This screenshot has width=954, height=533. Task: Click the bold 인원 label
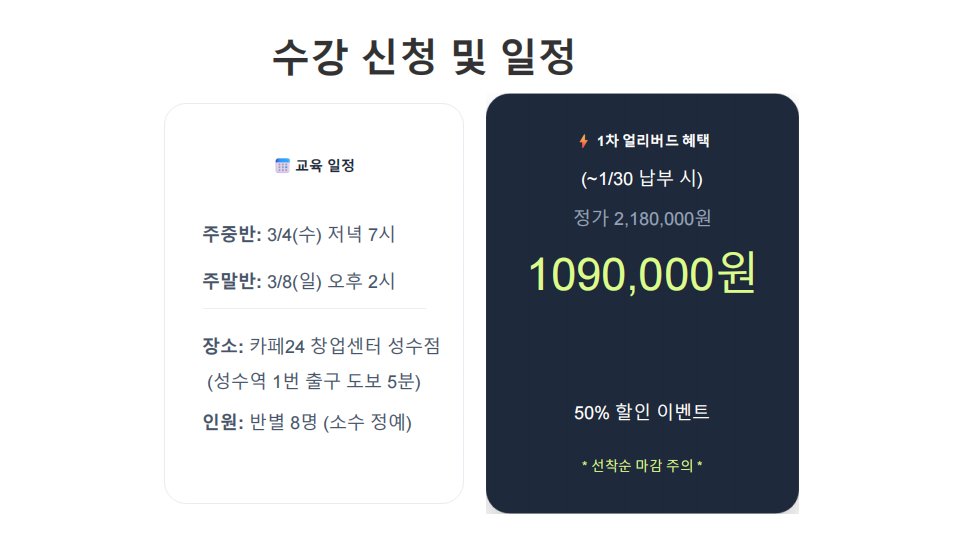[222, 422]
